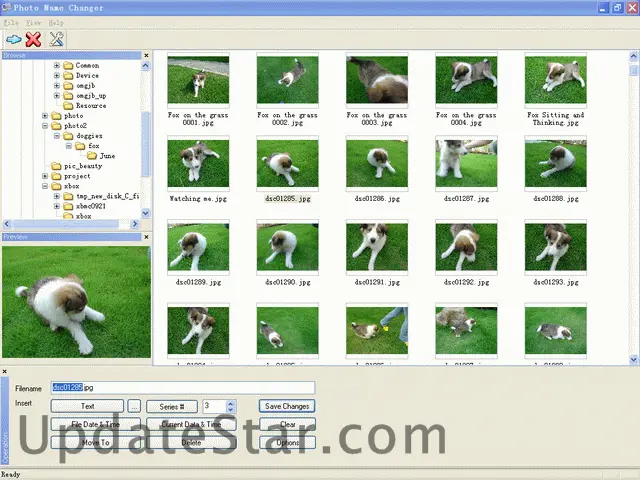The height and width of the screenshot is (480, 640).
Task: Click the Delete button
Action: (191, 442)
